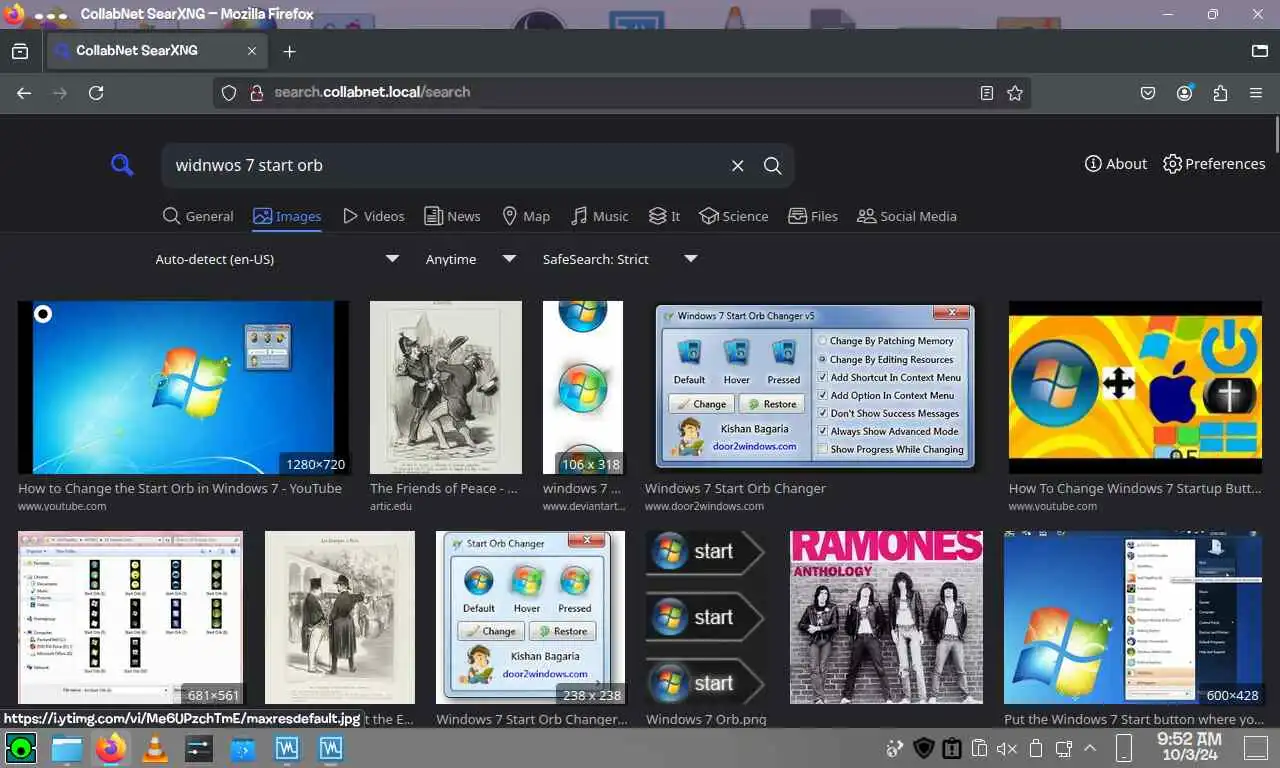Switch to IT category
This screenshot has width=1280, height=768.
pos(664,216)
